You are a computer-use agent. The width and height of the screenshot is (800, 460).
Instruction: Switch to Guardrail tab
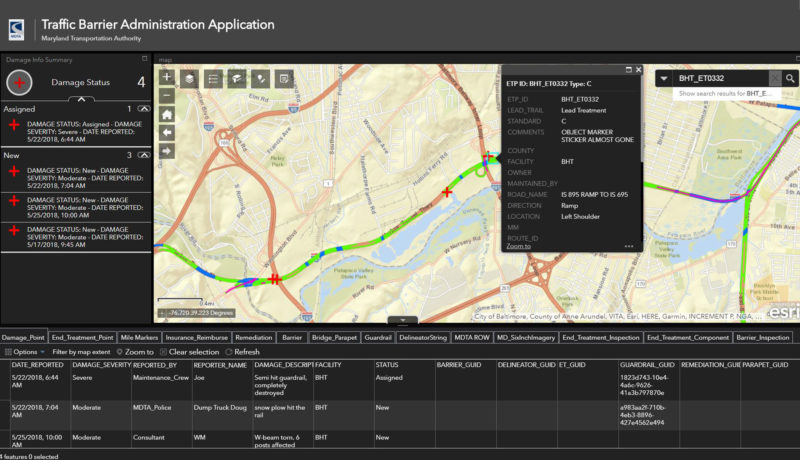pyautogui.click(x=378, y=338)
